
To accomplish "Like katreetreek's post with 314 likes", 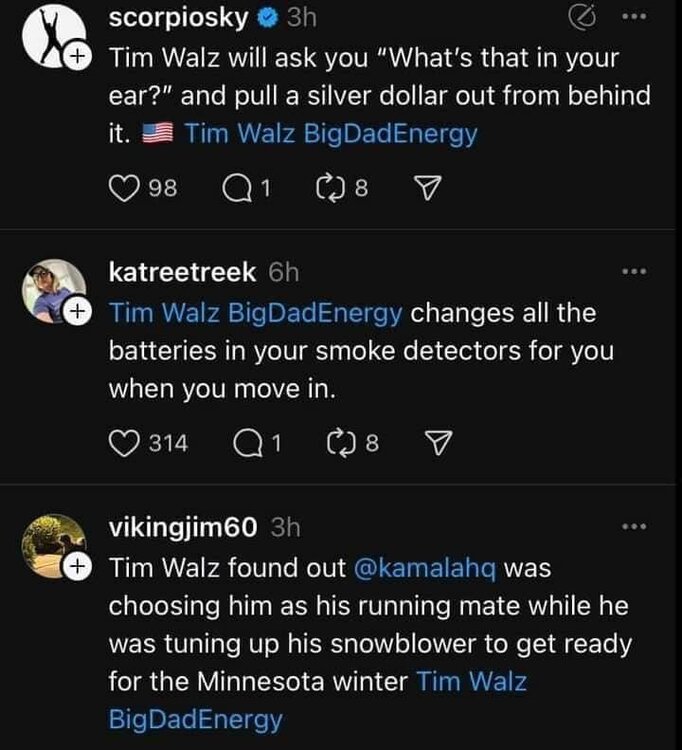I will click(x=122, y=443).
